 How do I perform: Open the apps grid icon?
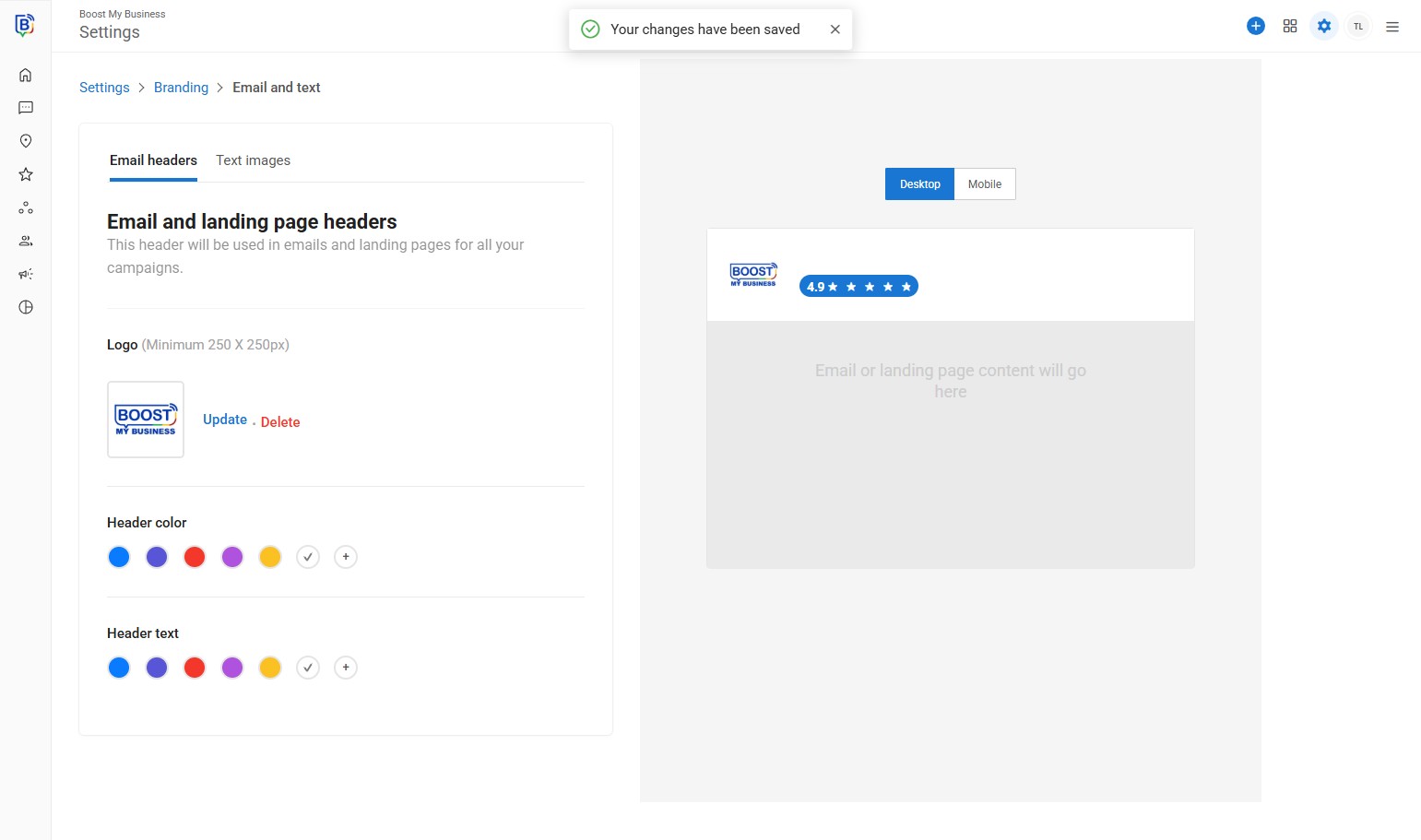[x=1290, y=26]
